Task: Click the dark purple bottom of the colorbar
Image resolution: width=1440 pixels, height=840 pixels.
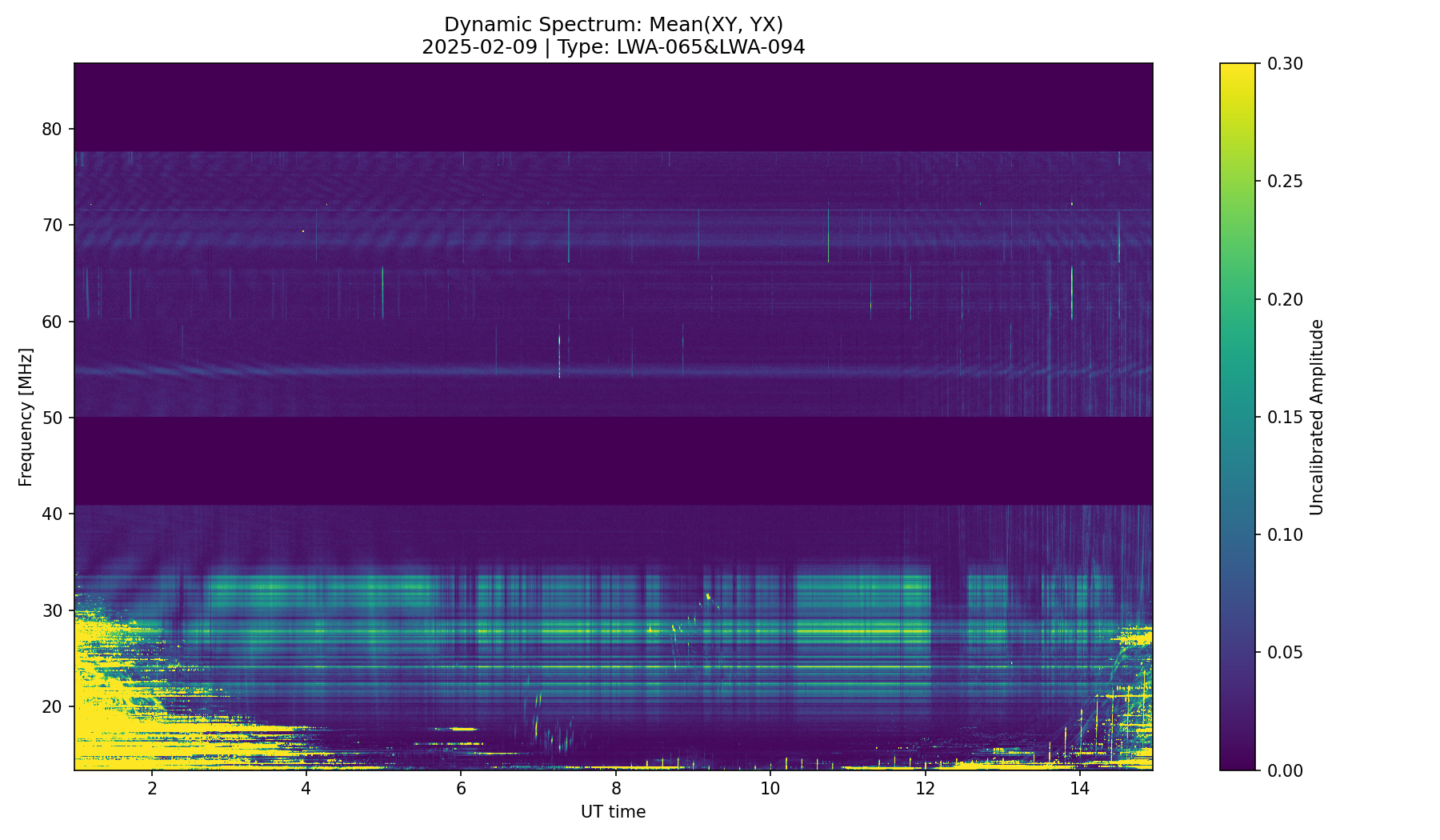Action: point(1237,764)
